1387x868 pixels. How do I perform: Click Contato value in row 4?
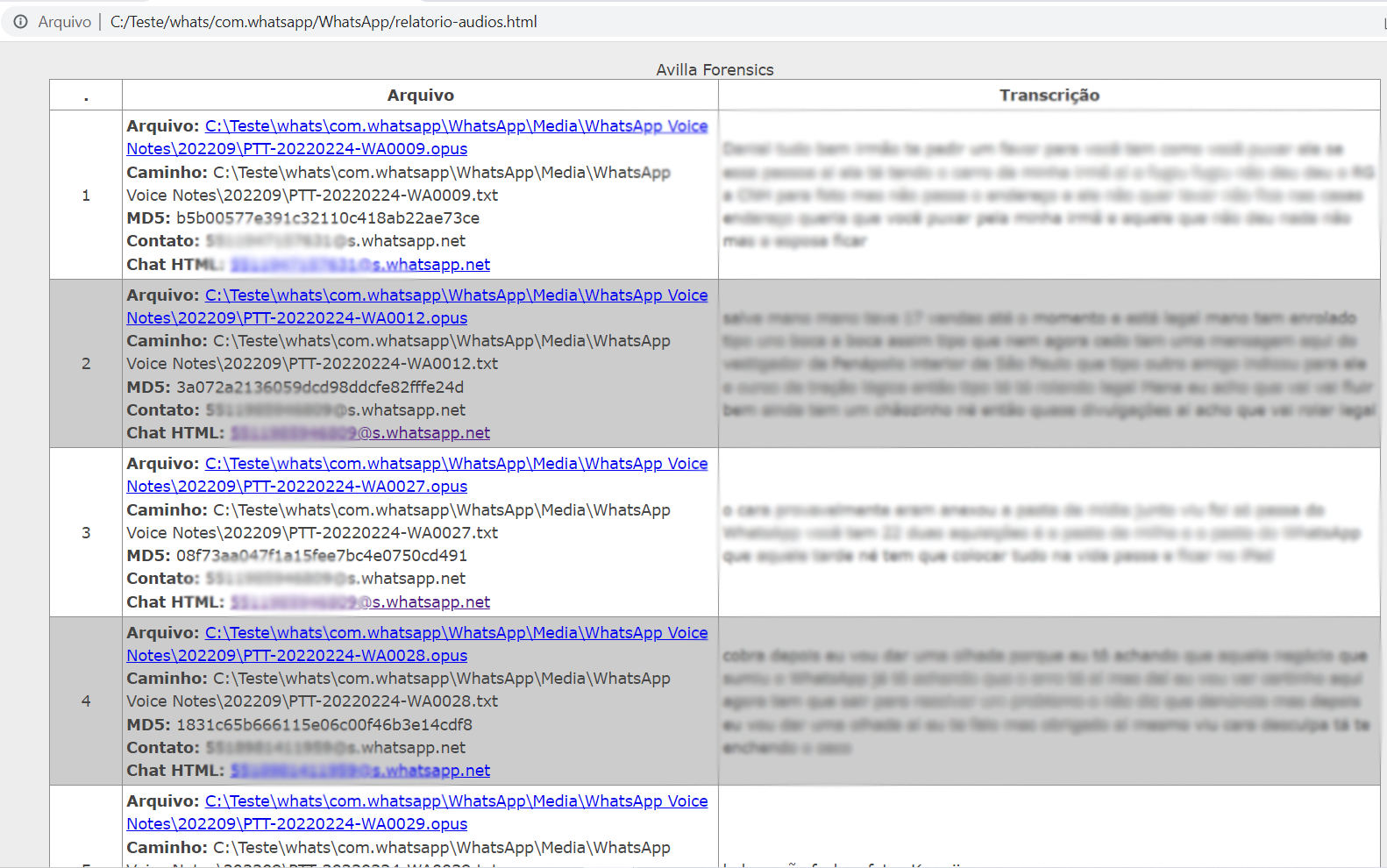[336, 748]
